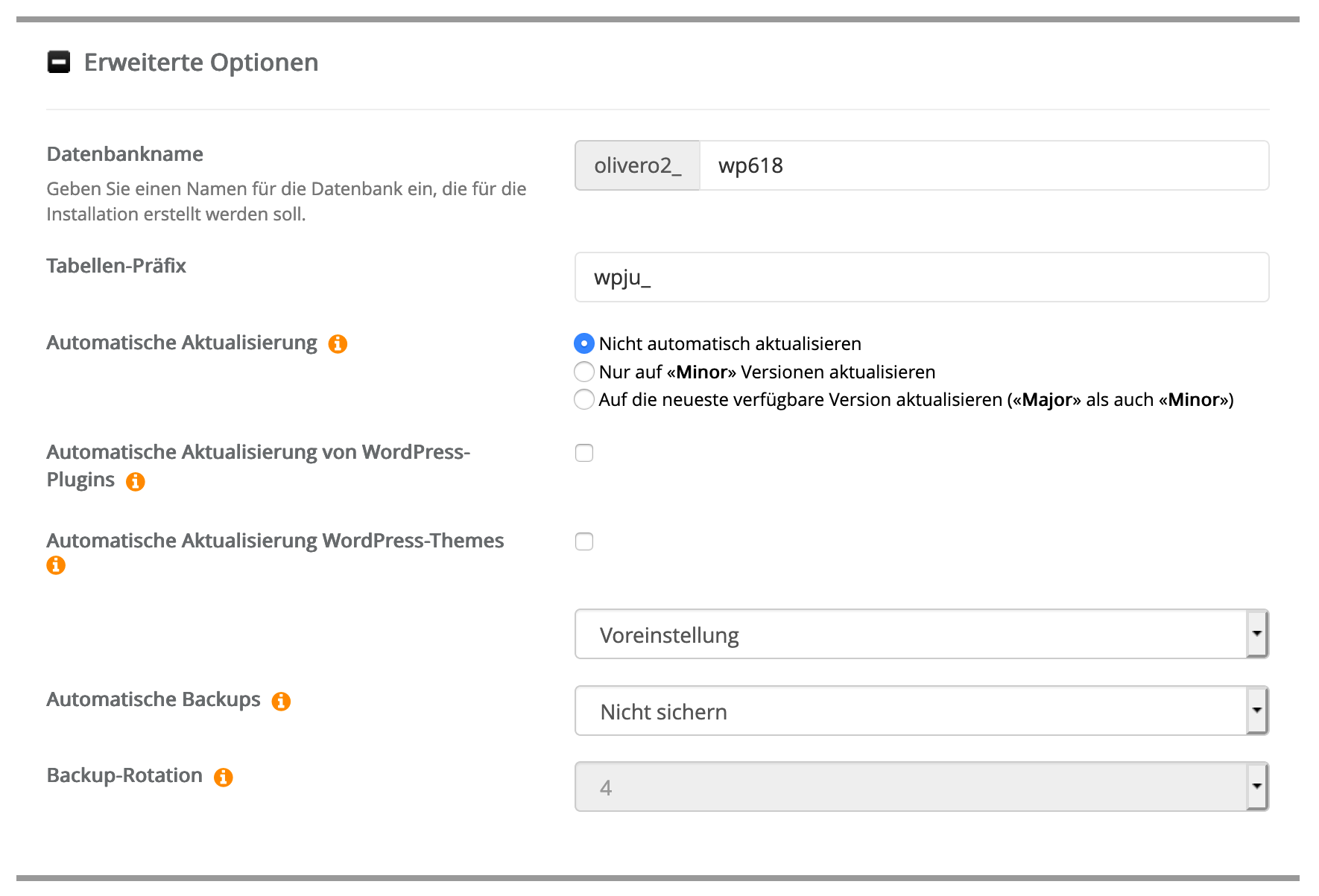Open the Voreinstellung dropdown

894,634
